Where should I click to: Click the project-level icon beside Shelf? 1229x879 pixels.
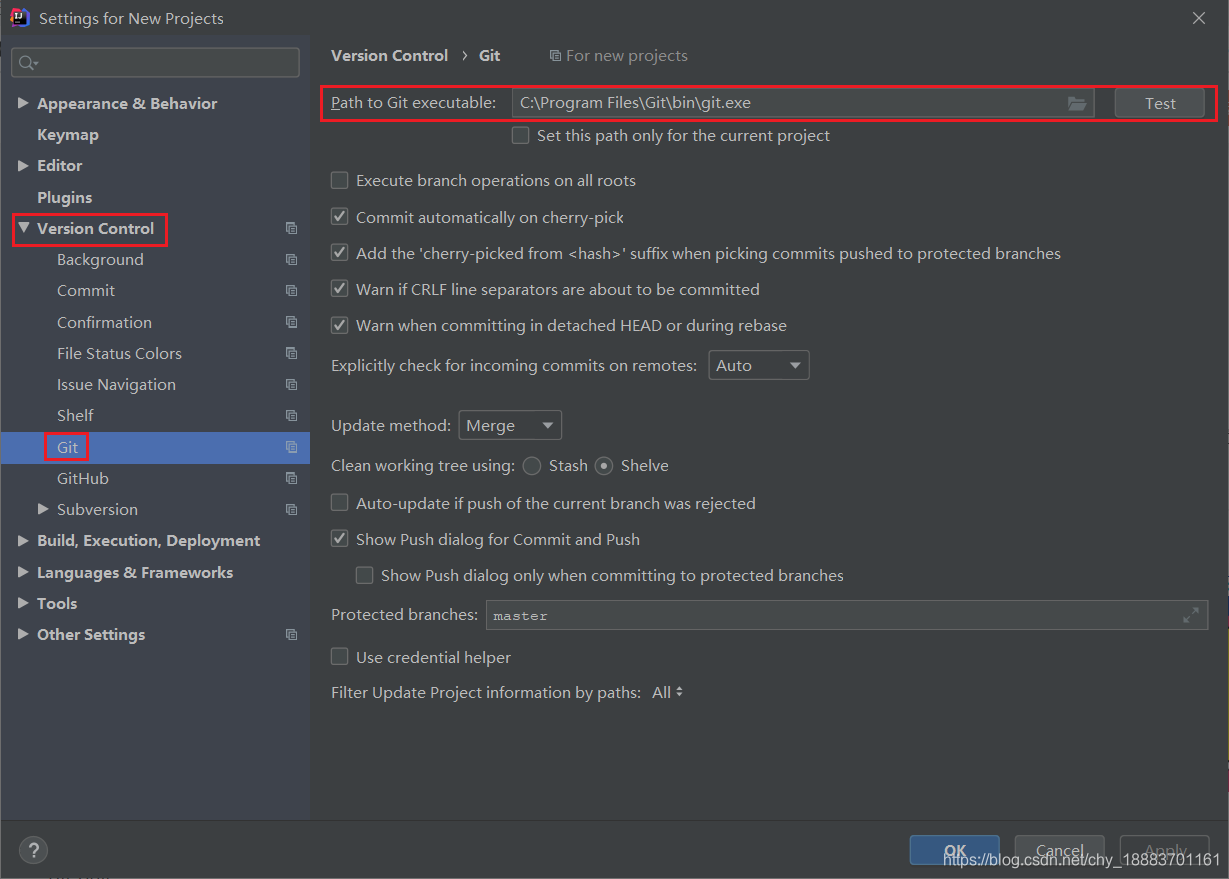click(x=291, y=416)
